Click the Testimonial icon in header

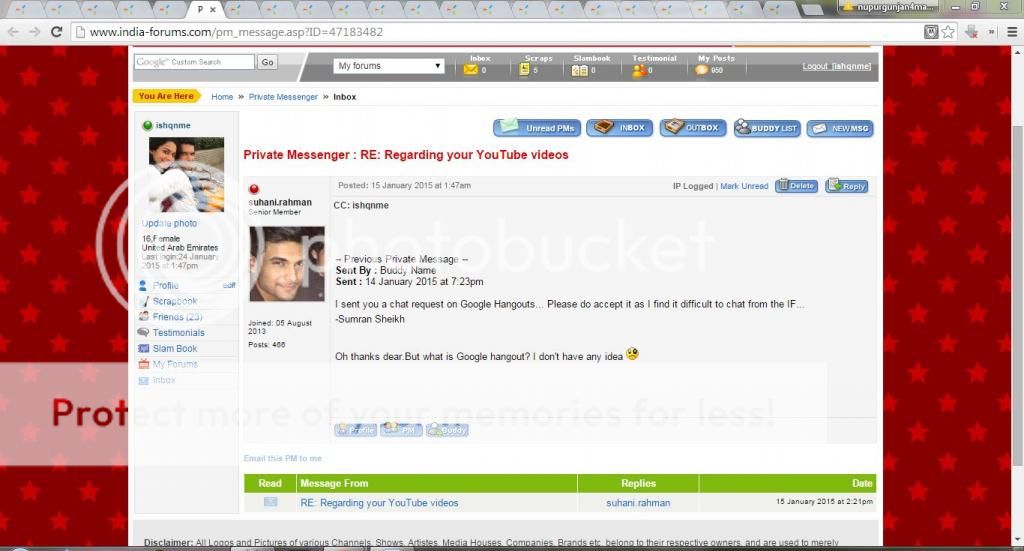coord(639,70)
